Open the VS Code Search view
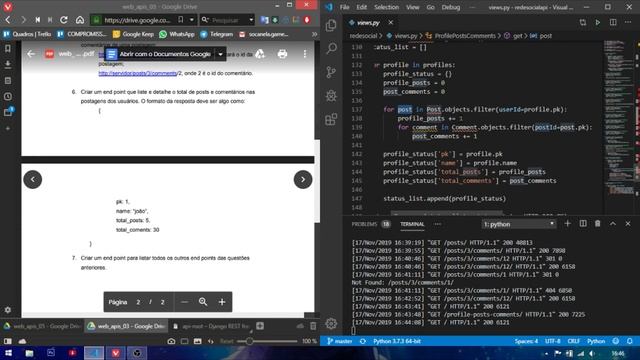 click(331, 49)
